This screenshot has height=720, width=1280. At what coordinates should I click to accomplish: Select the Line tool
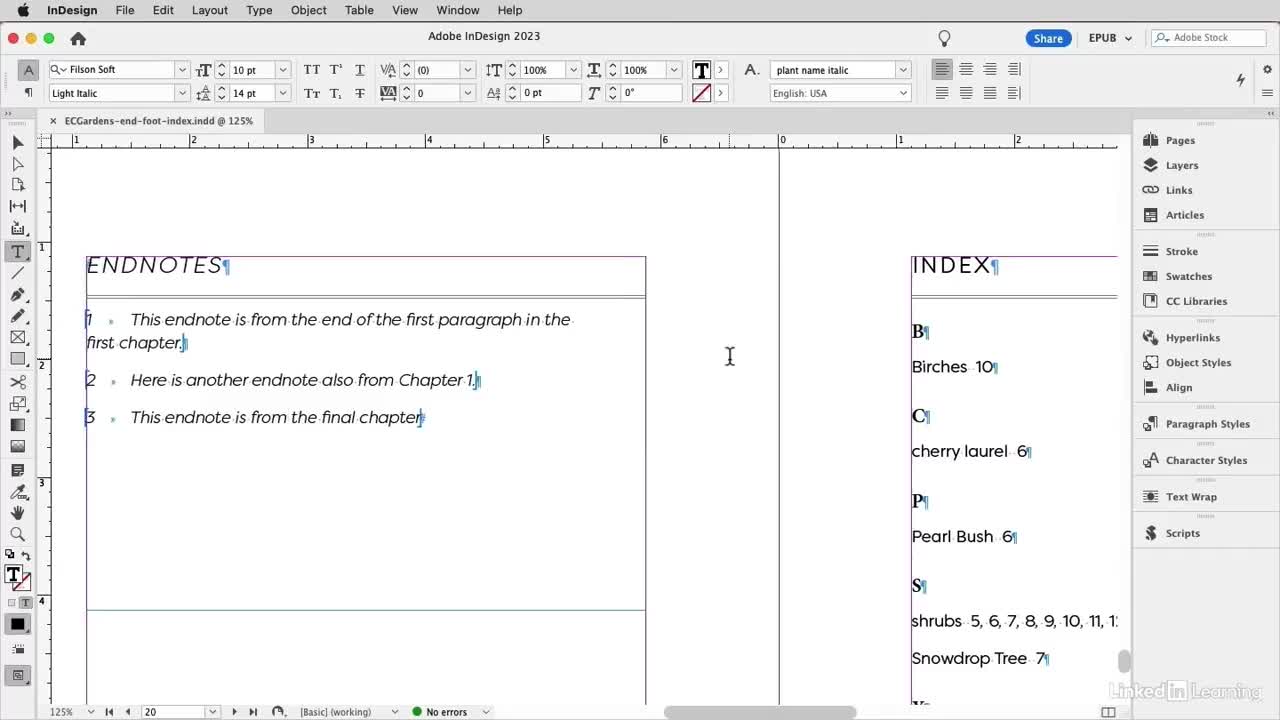18,273
